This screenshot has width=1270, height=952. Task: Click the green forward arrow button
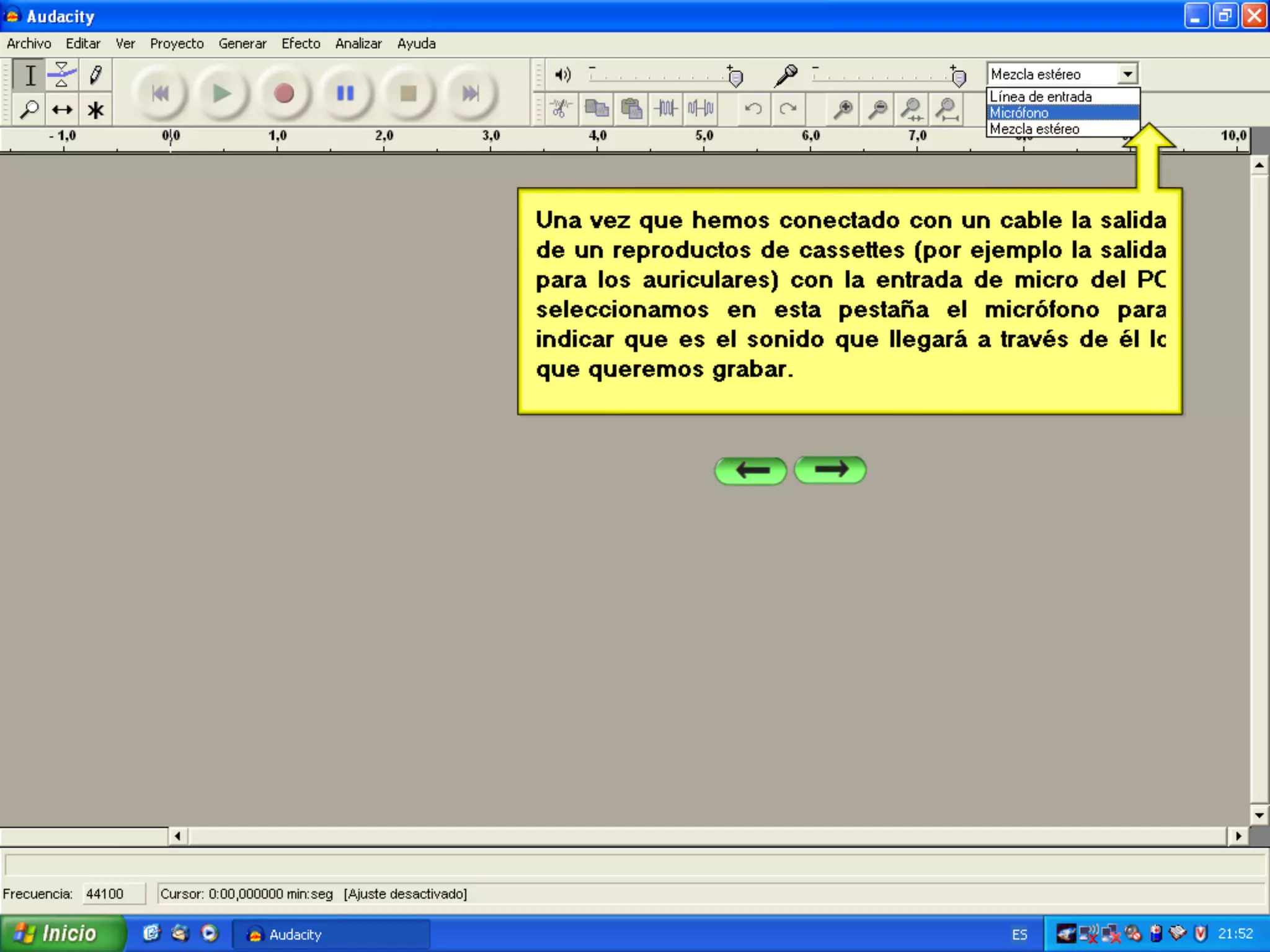(x=830, y=470)
